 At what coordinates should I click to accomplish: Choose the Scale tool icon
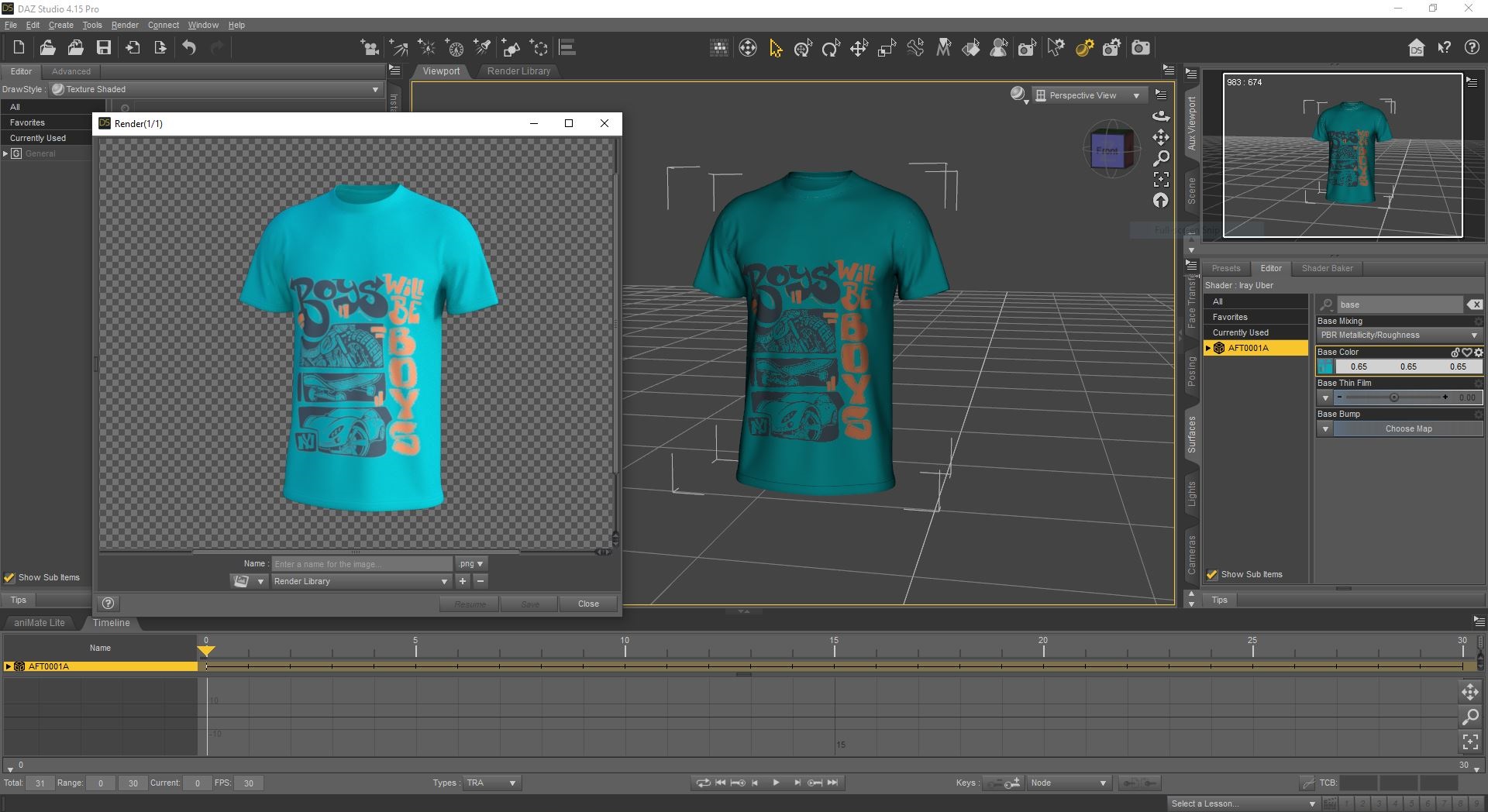887,48
